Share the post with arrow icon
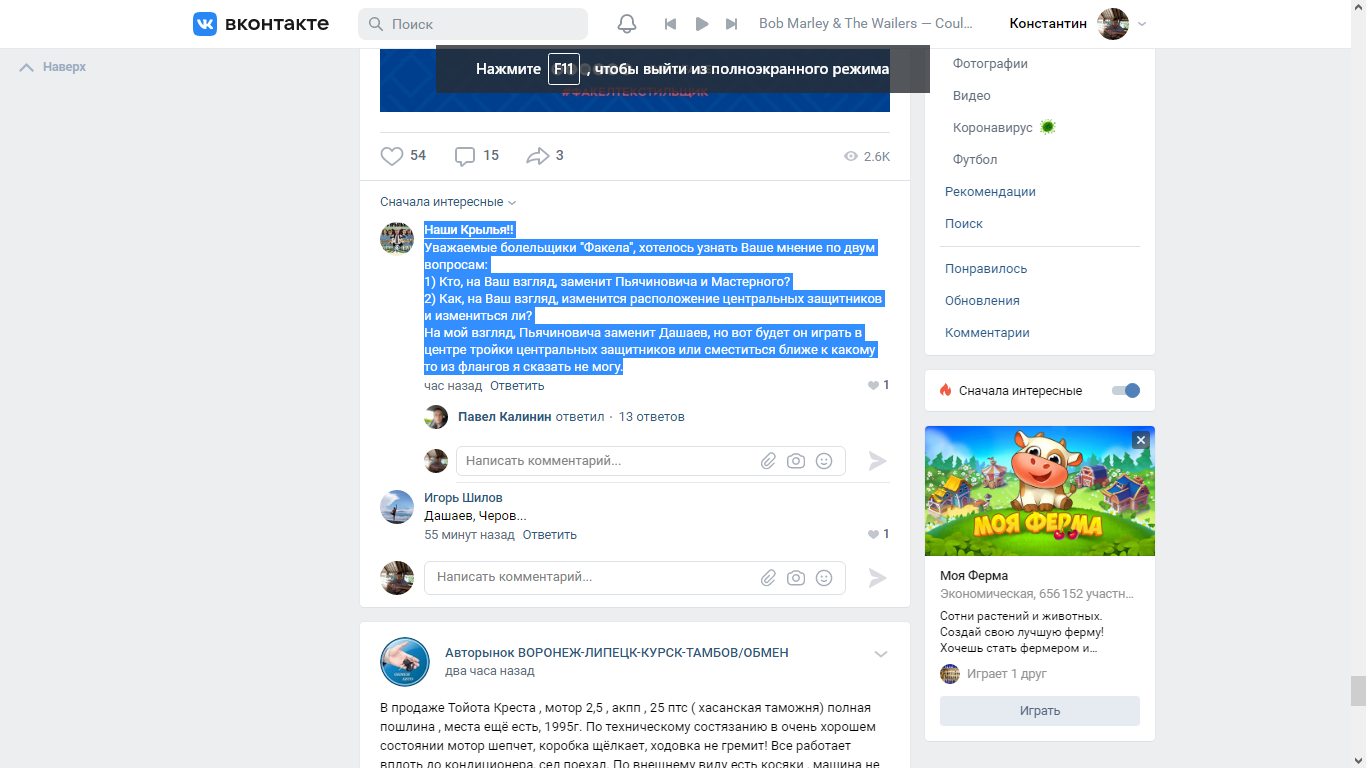Viewport: 1366px width, 768px height. coord(538,156)
